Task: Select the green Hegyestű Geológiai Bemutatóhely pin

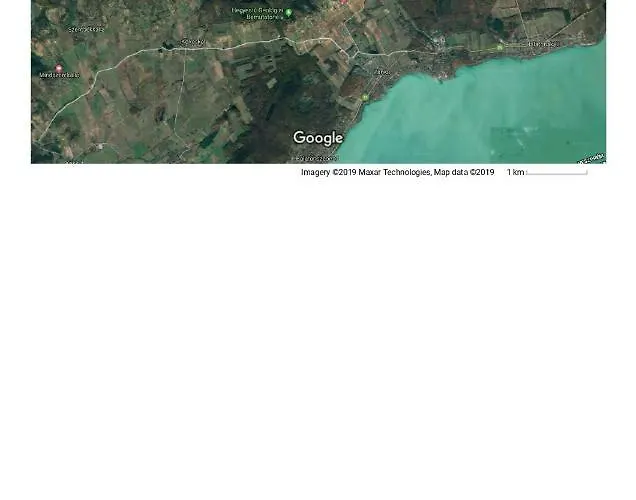Action: (x=289, y=13)
